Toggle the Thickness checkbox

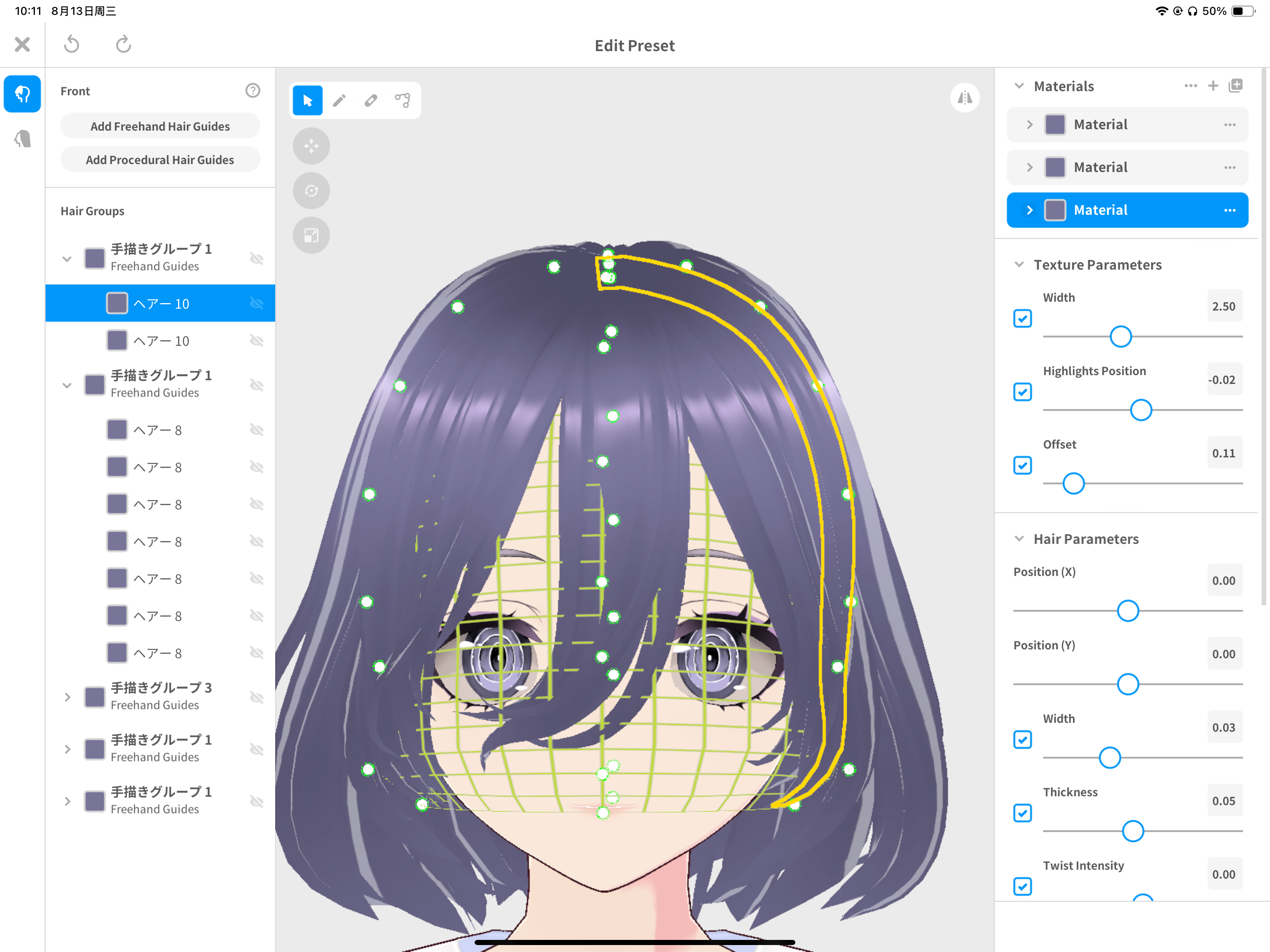pyautogui.click(x=1023, y=813)
